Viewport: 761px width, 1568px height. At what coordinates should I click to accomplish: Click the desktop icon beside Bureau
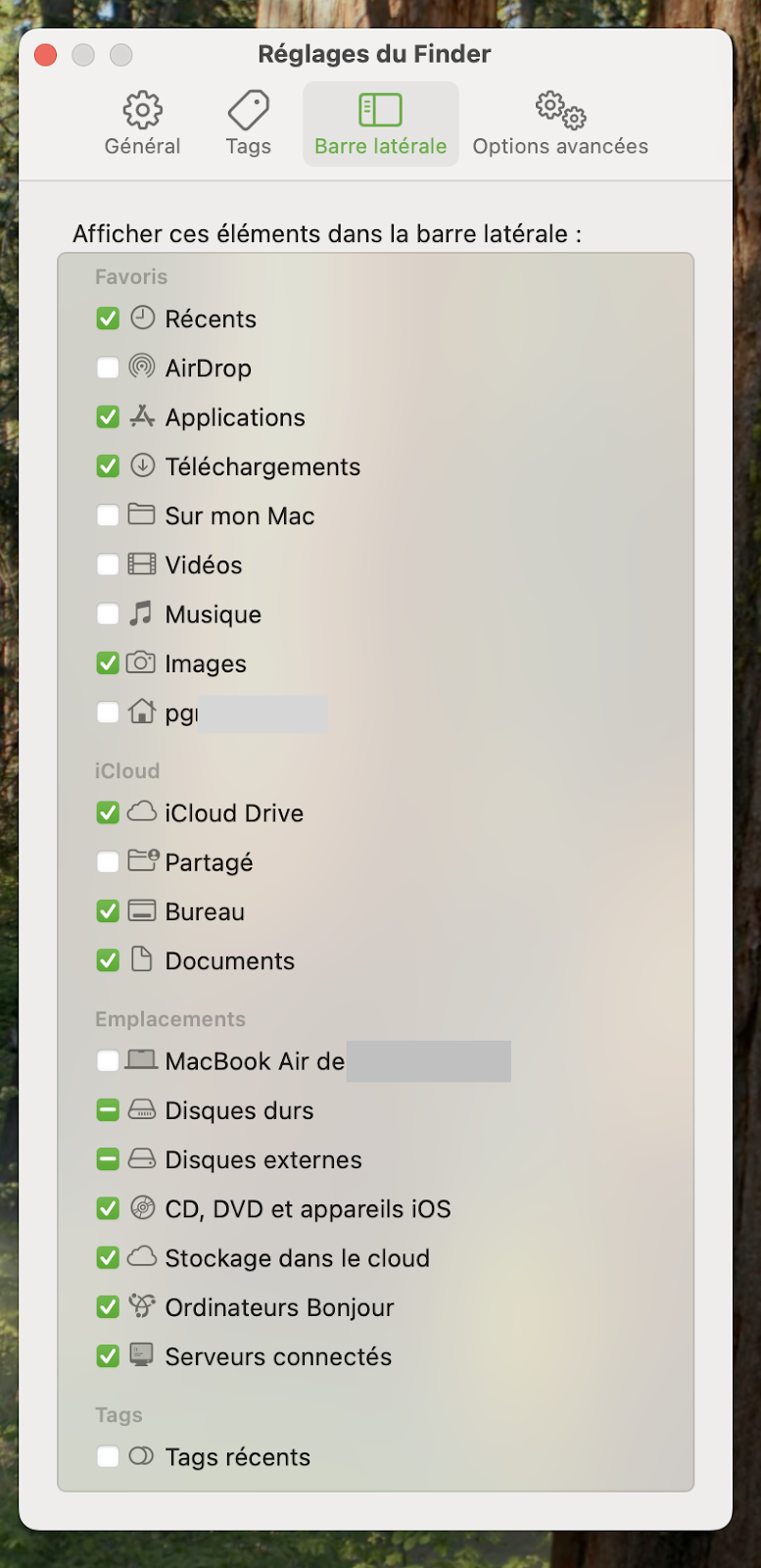click(x=142, y=911)
